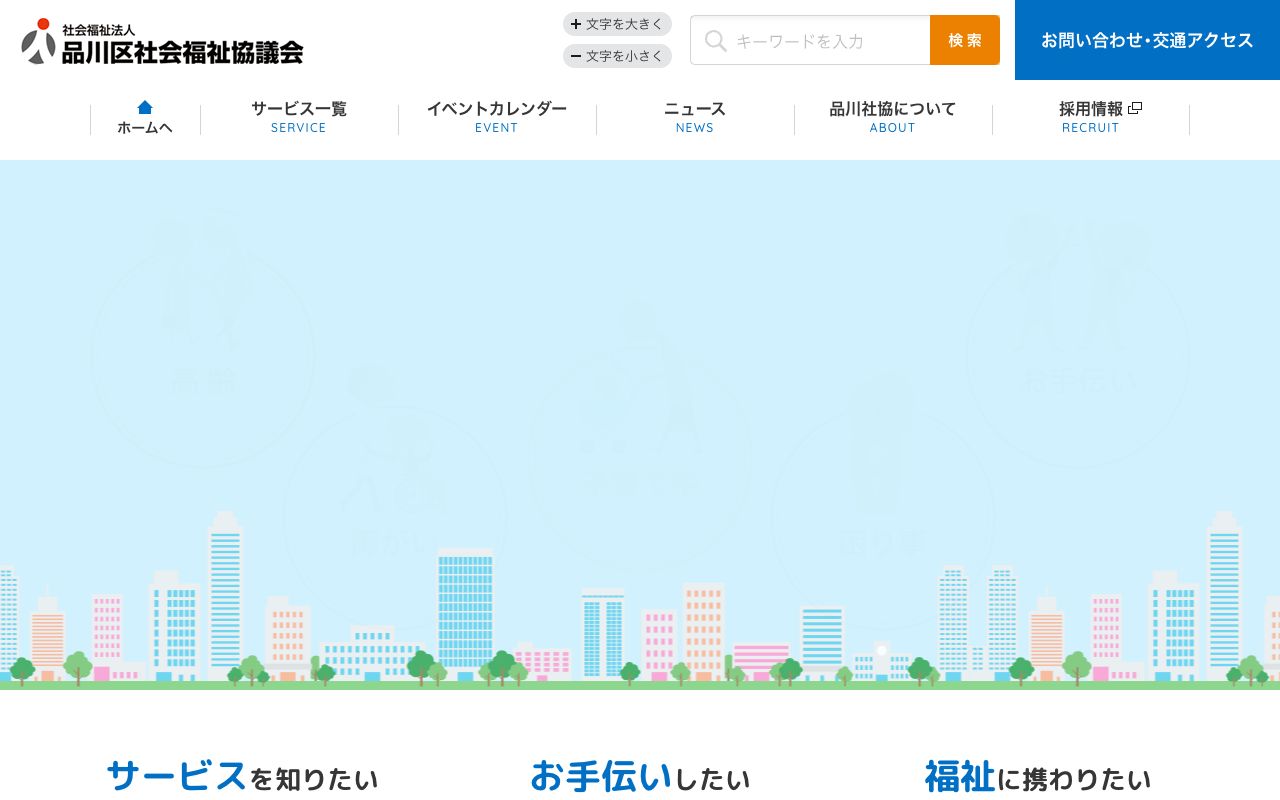Click inside the キーワードを入力 search field
1280x800 pixels.
point(820,41)
